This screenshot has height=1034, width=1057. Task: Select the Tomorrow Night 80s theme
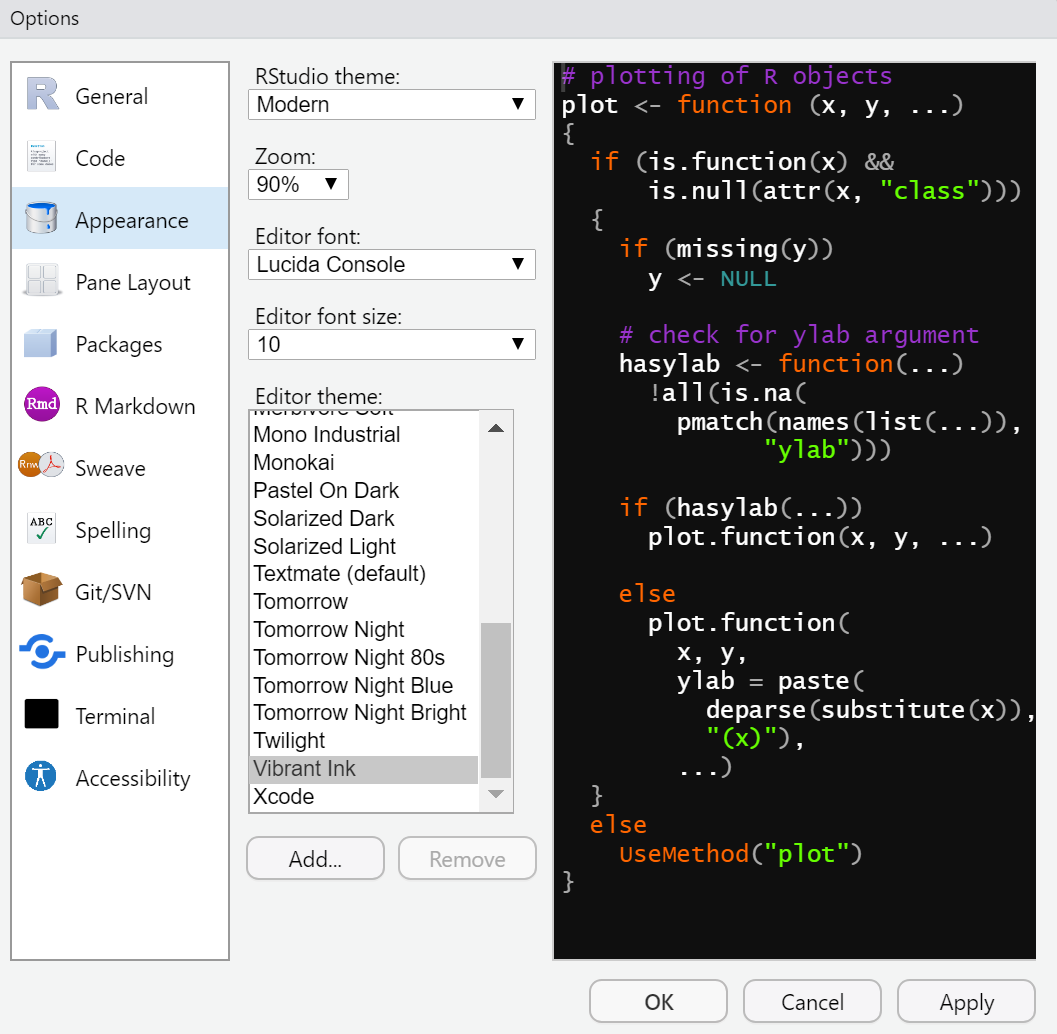(364, 657)
